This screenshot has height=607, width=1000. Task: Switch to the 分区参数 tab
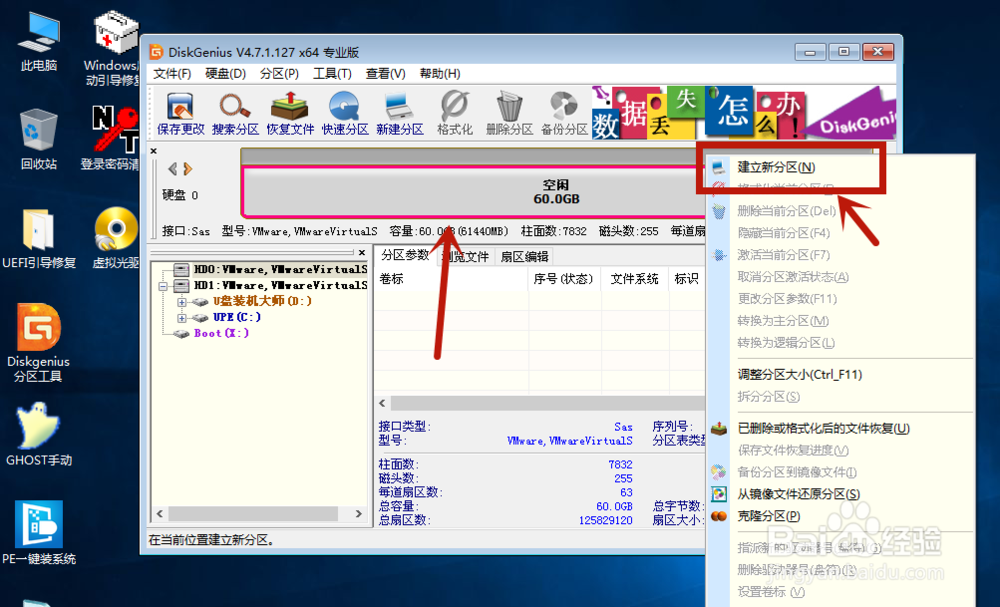tap(406, 256)
